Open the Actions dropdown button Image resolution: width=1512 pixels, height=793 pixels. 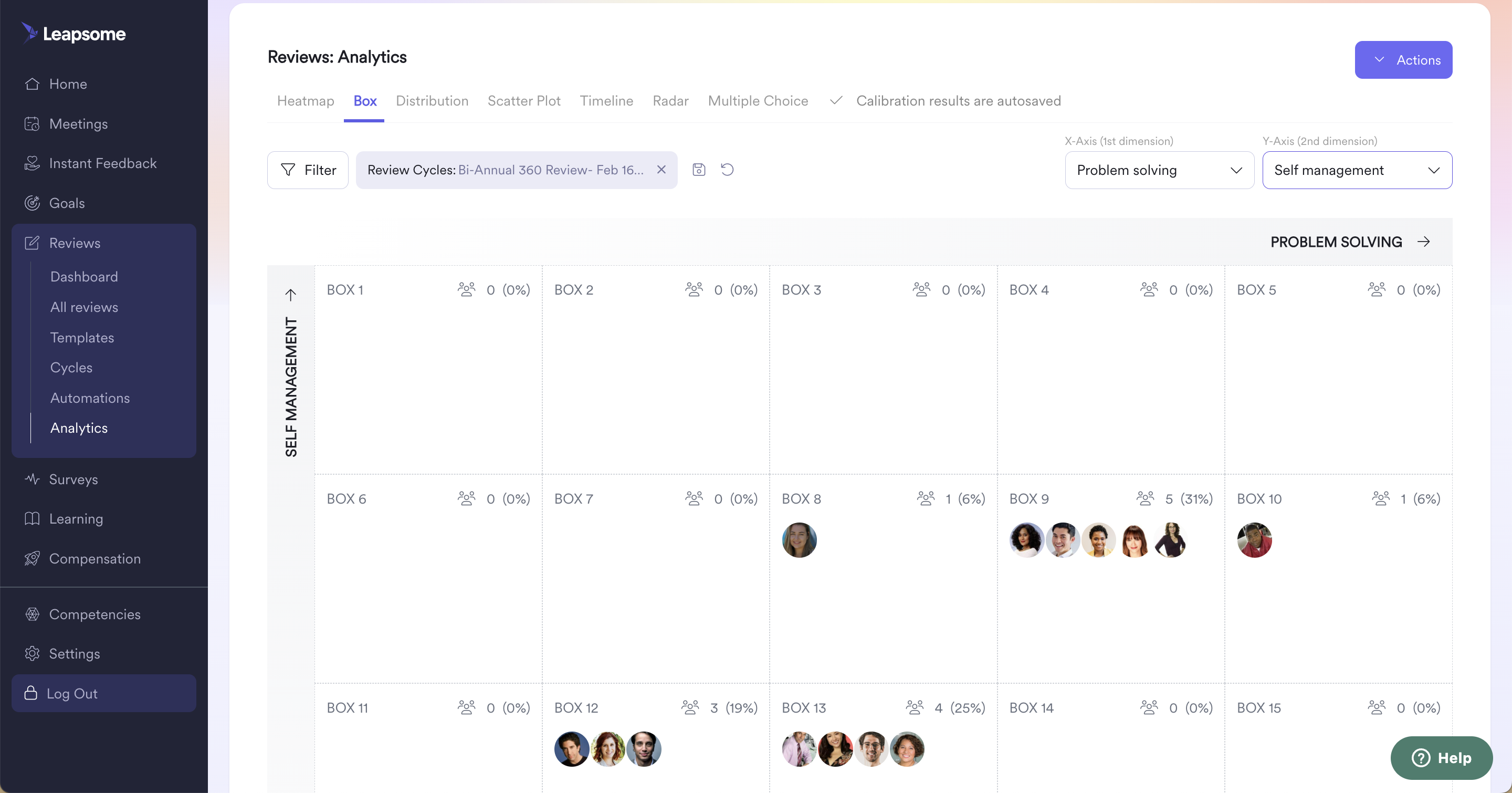click(x=1403, y=60)
